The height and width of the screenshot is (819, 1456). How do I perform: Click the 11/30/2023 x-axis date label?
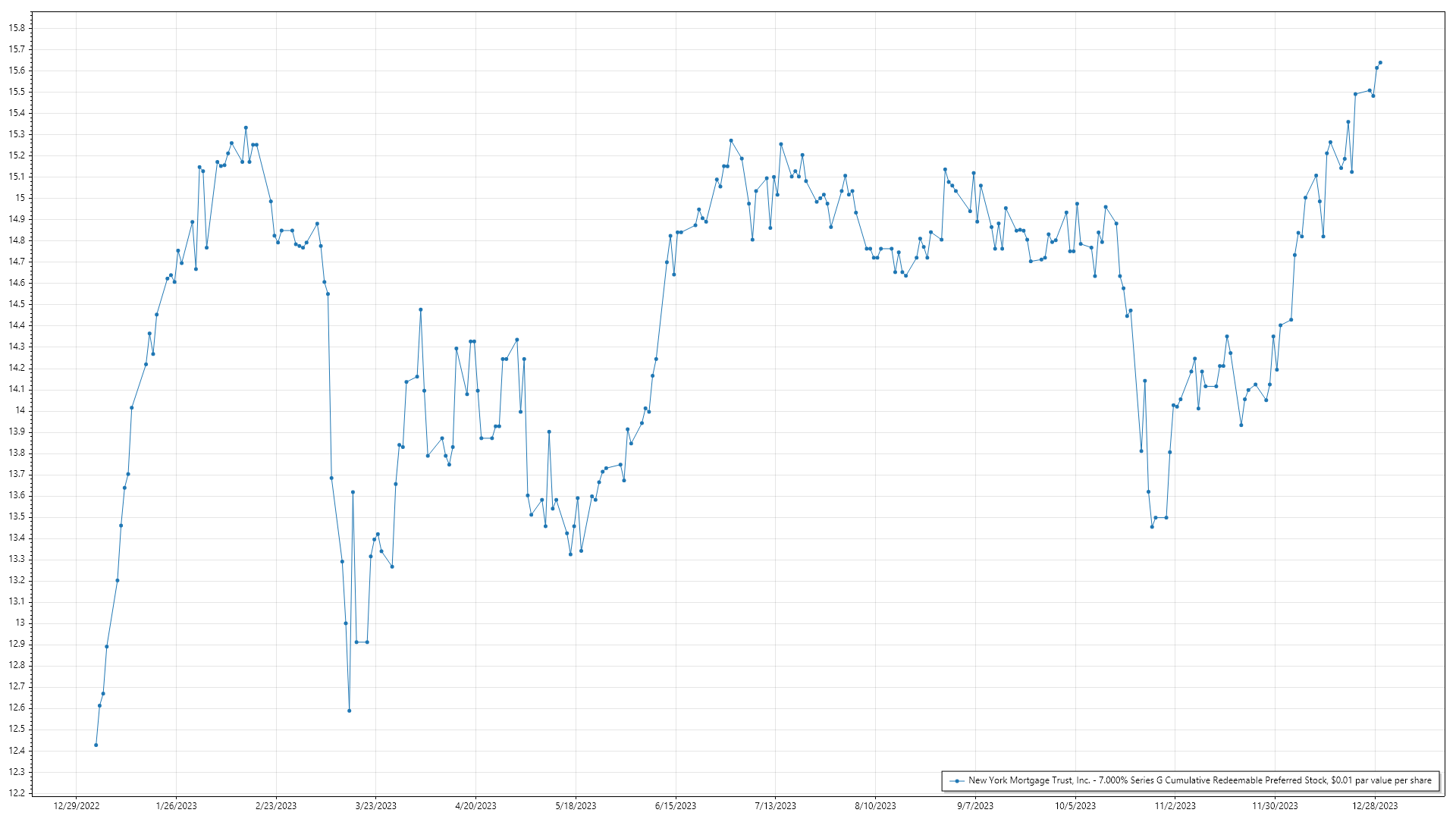pos(1275,806)
